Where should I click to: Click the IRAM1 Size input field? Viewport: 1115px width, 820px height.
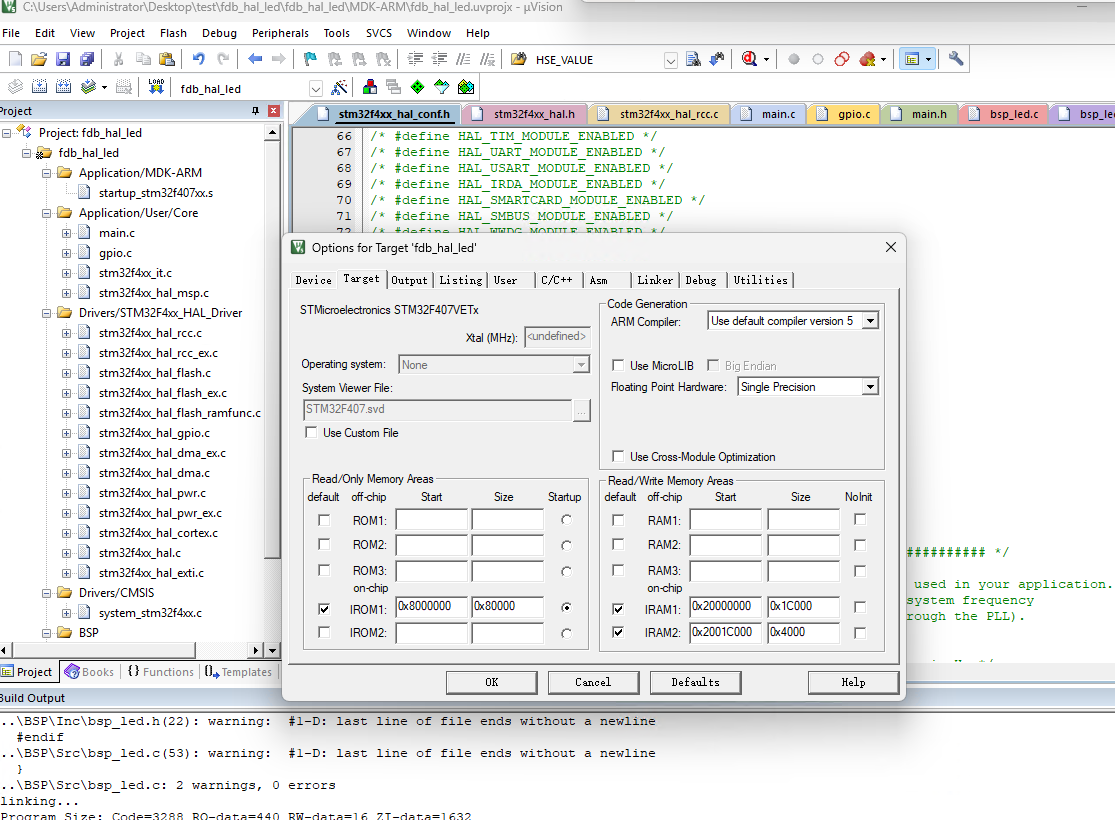[x=804, y=607]
